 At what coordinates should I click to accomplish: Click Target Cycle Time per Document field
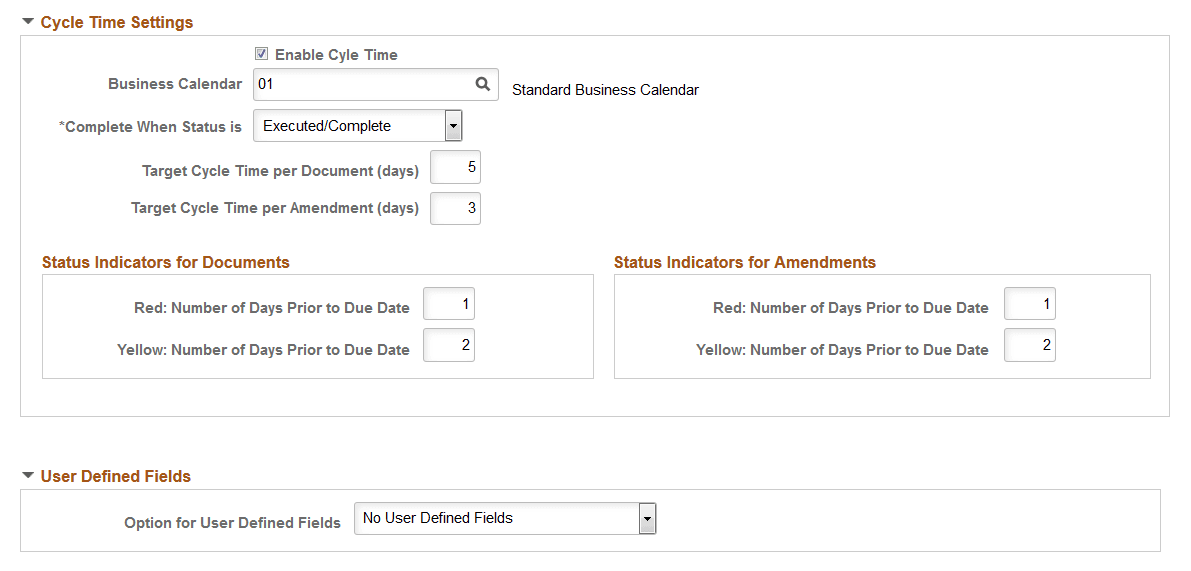pyautogui.click(x=456, y=168)
